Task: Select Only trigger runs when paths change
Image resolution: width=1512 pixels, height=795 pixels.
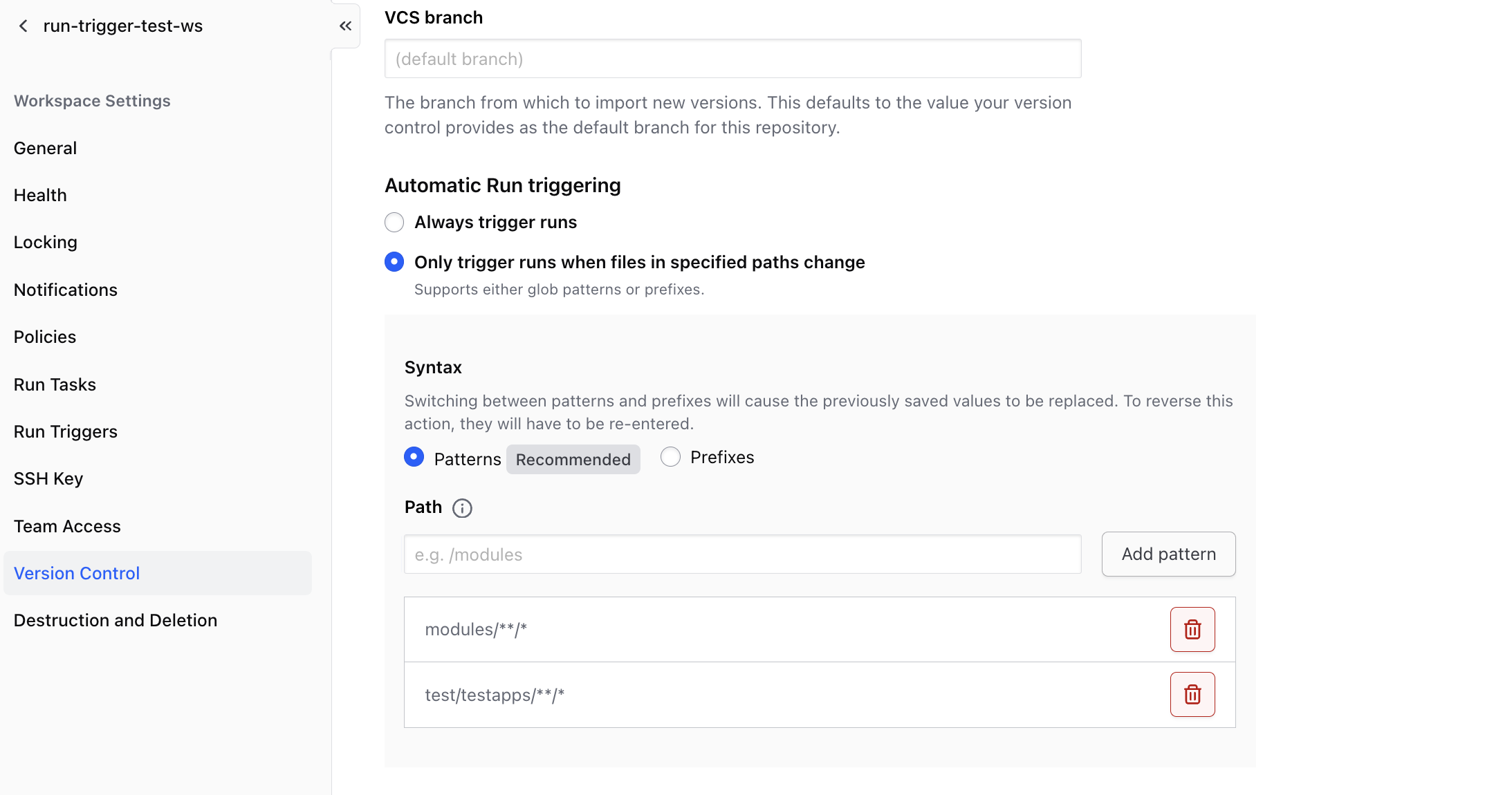Action: pyautogui.click(x=394, y=262)
